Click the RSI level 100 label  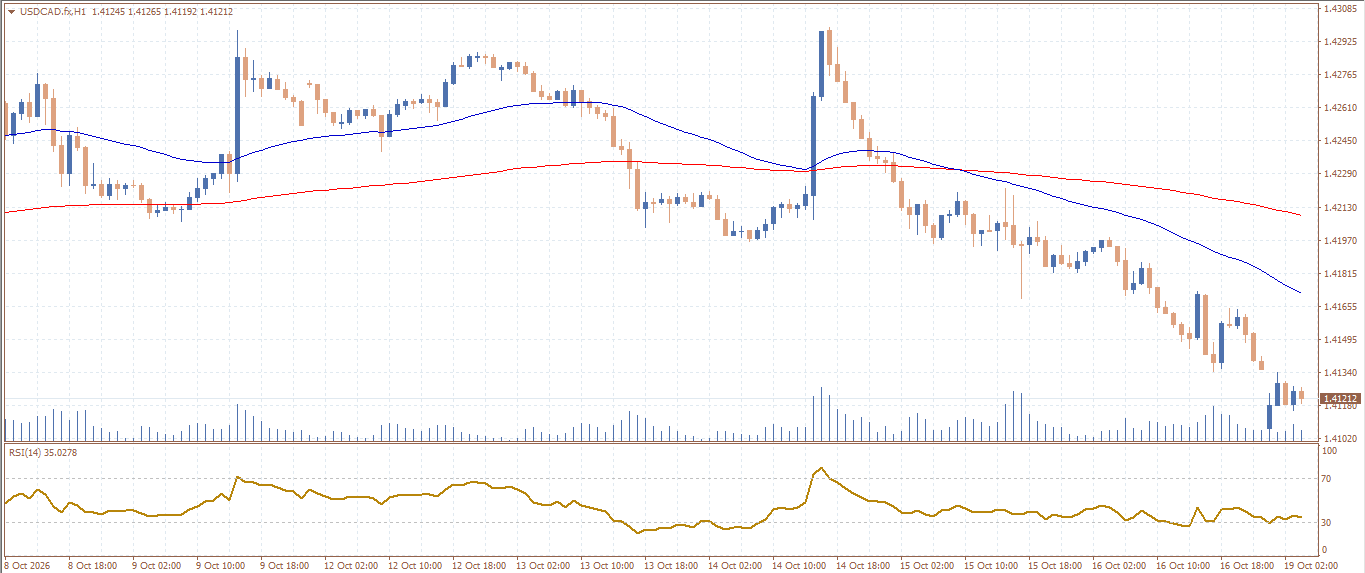pyautogui.click(x=1331, y=452)
